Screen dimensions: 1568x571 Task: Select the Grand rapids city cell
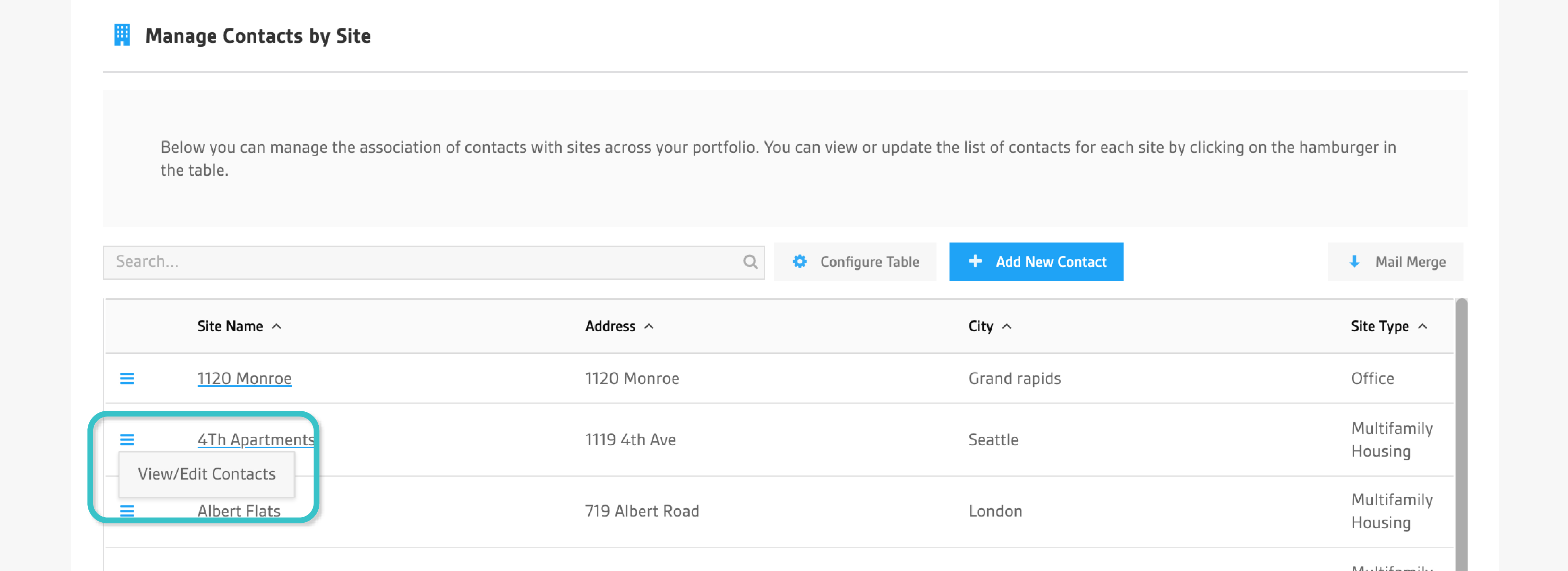point(1014,378)
